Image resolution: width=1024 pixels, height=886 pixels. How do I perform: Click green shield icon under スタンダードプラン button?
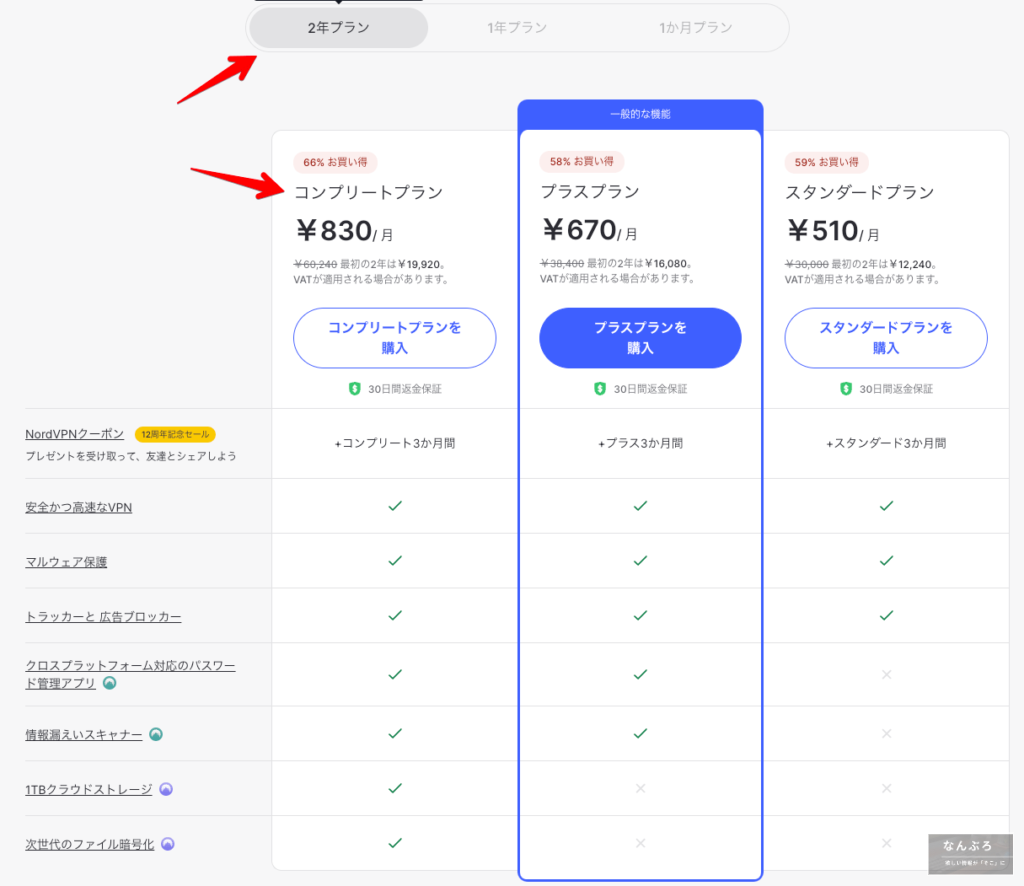pos(846,388)
